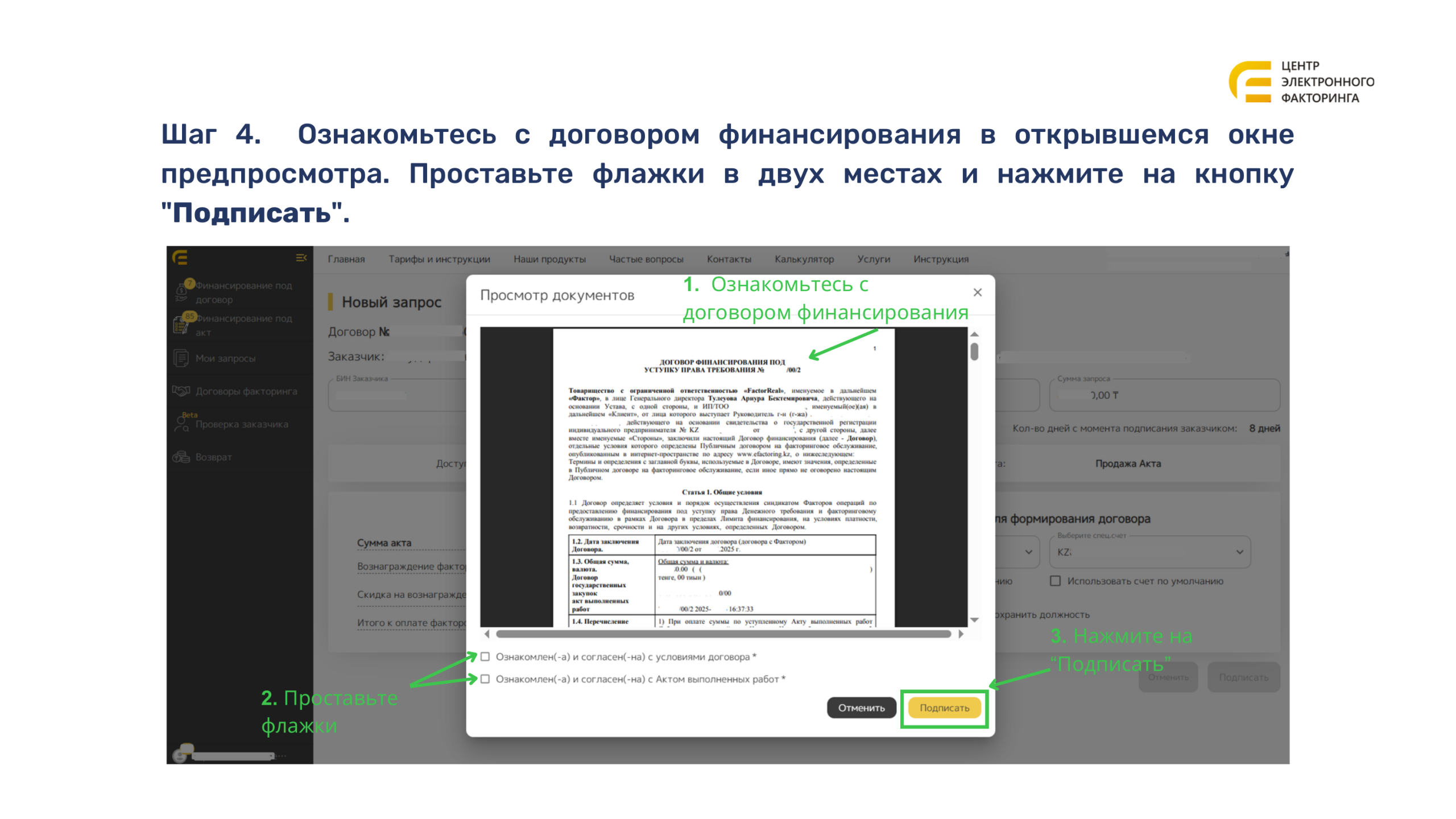
Task: Click 8 дней value text
Action: 1264,428
